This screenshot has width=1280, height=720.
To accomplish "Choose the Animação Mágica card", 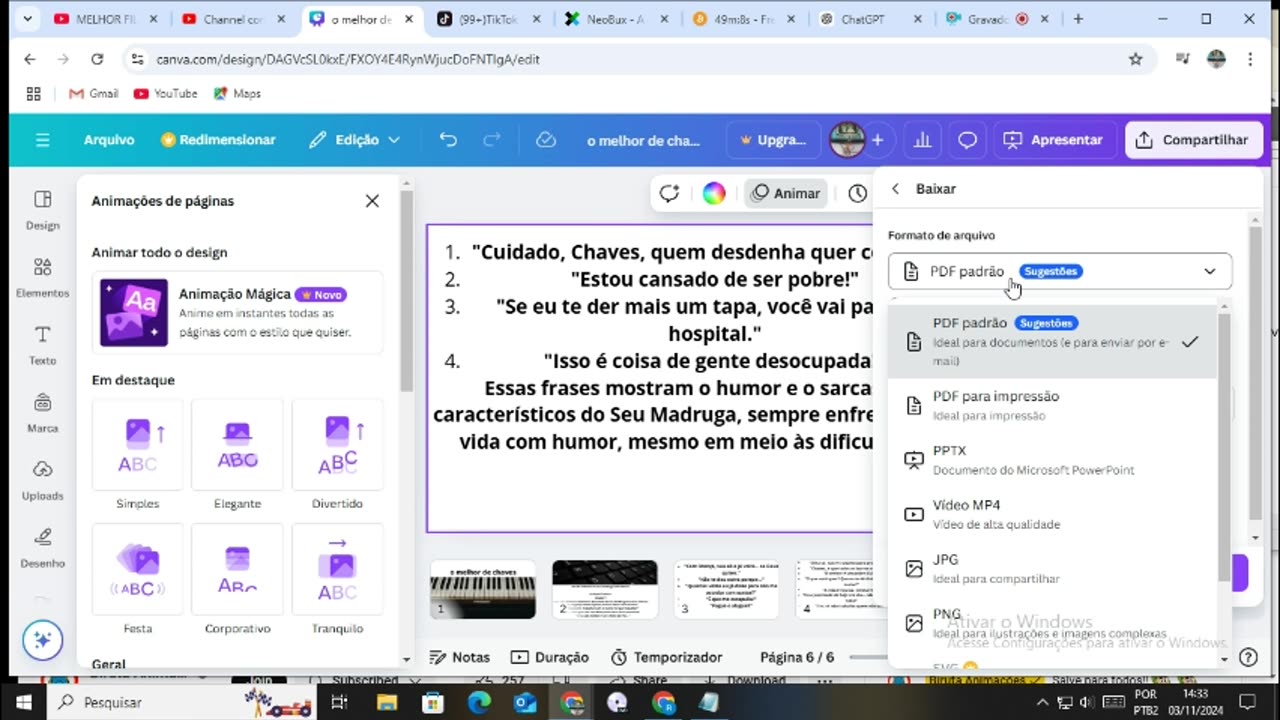I will pyautogui.click(x=237, y=312).
